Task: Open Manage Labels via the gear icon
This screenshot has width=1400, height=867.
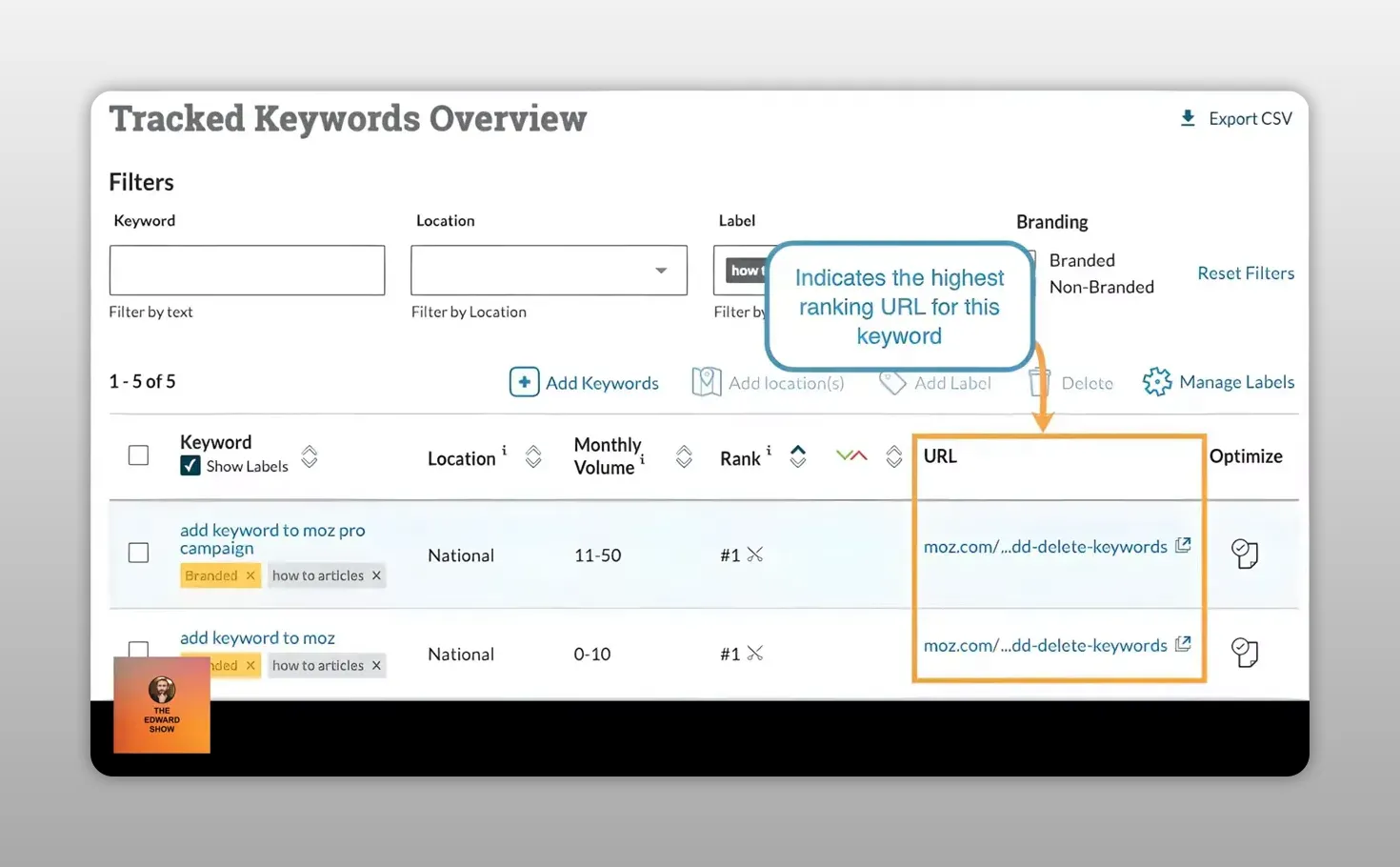Action: click(1157, 382)
